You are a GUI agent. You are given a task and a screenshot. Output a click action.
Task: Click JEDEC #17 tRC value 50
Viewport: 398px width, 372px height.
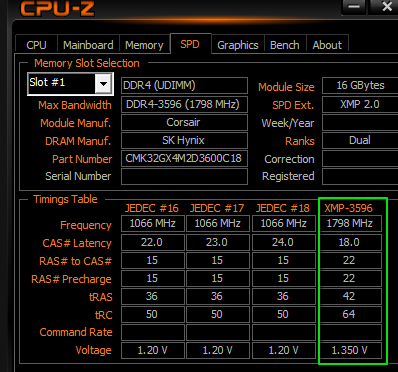pyautogui.click(x=217, y=314)
